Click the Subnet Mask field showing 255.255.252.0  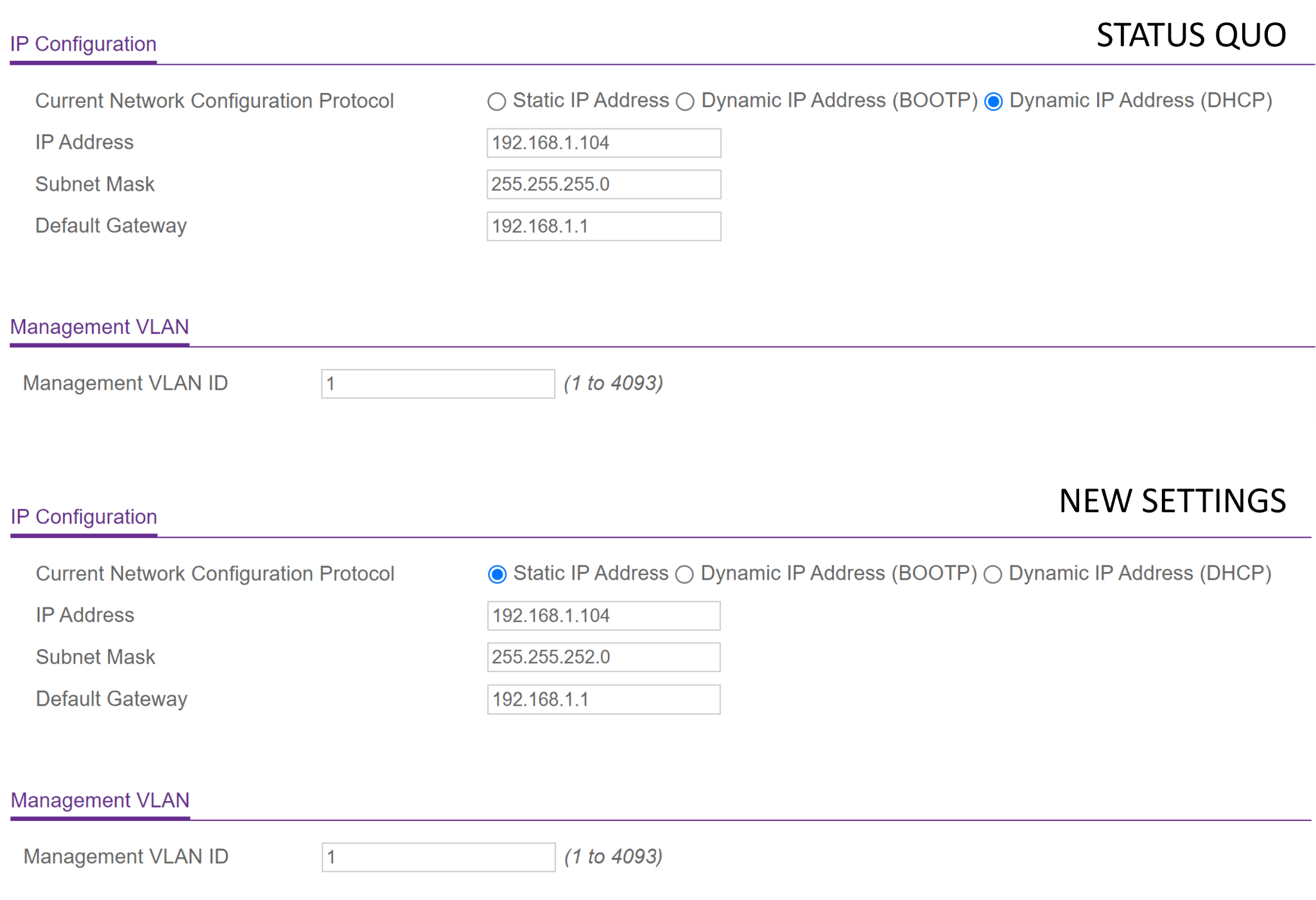[x=603, y=657]
